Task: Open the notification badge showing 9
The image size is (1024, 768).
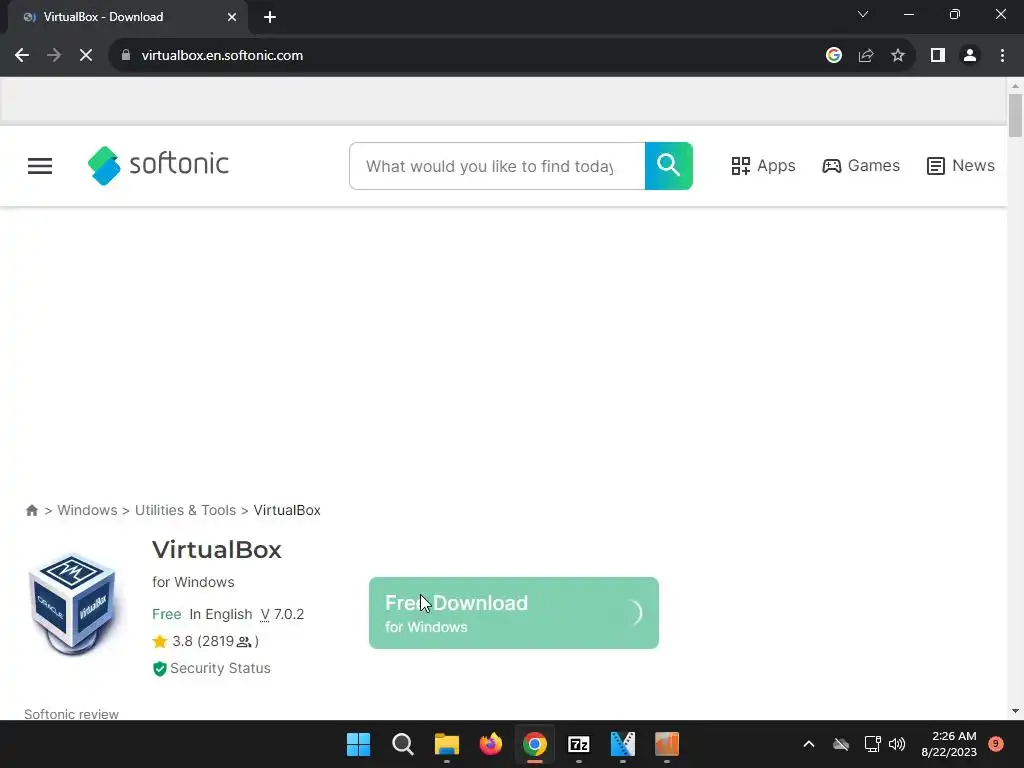Action: point(996,744)
